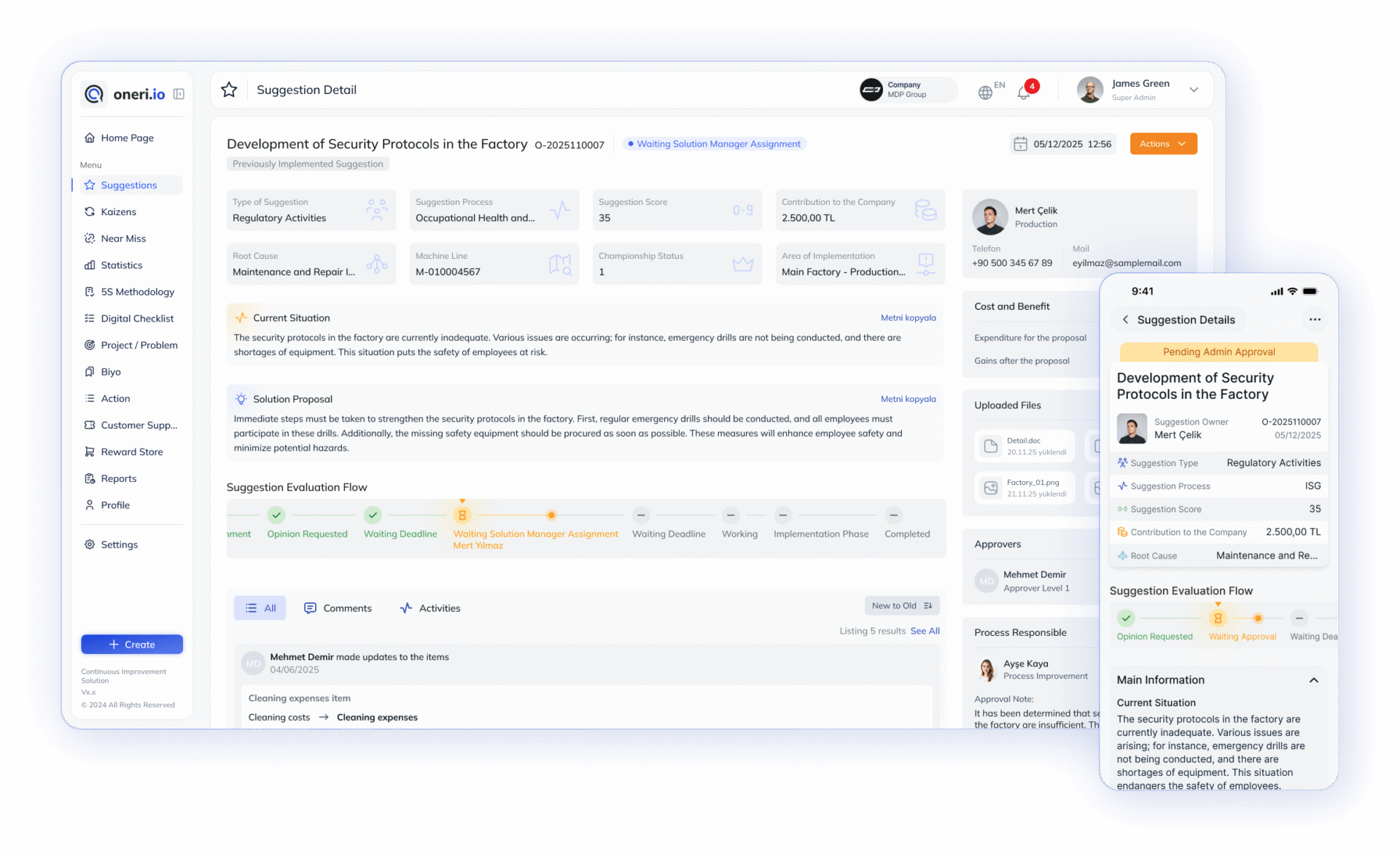The image size is (1400, 851).
Task: Select the Completed step circle in the flow
Action: pyautogui.click(x=893, y=515)
